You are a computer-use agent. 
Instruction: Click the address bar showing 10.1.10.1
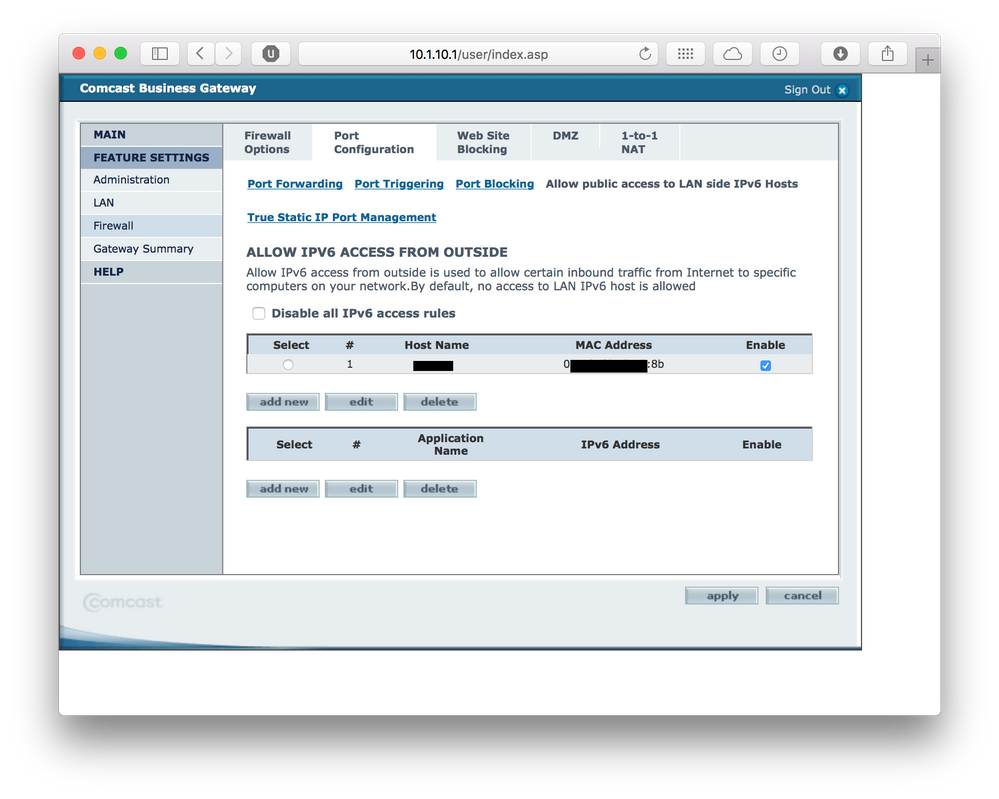click(478, 54)
